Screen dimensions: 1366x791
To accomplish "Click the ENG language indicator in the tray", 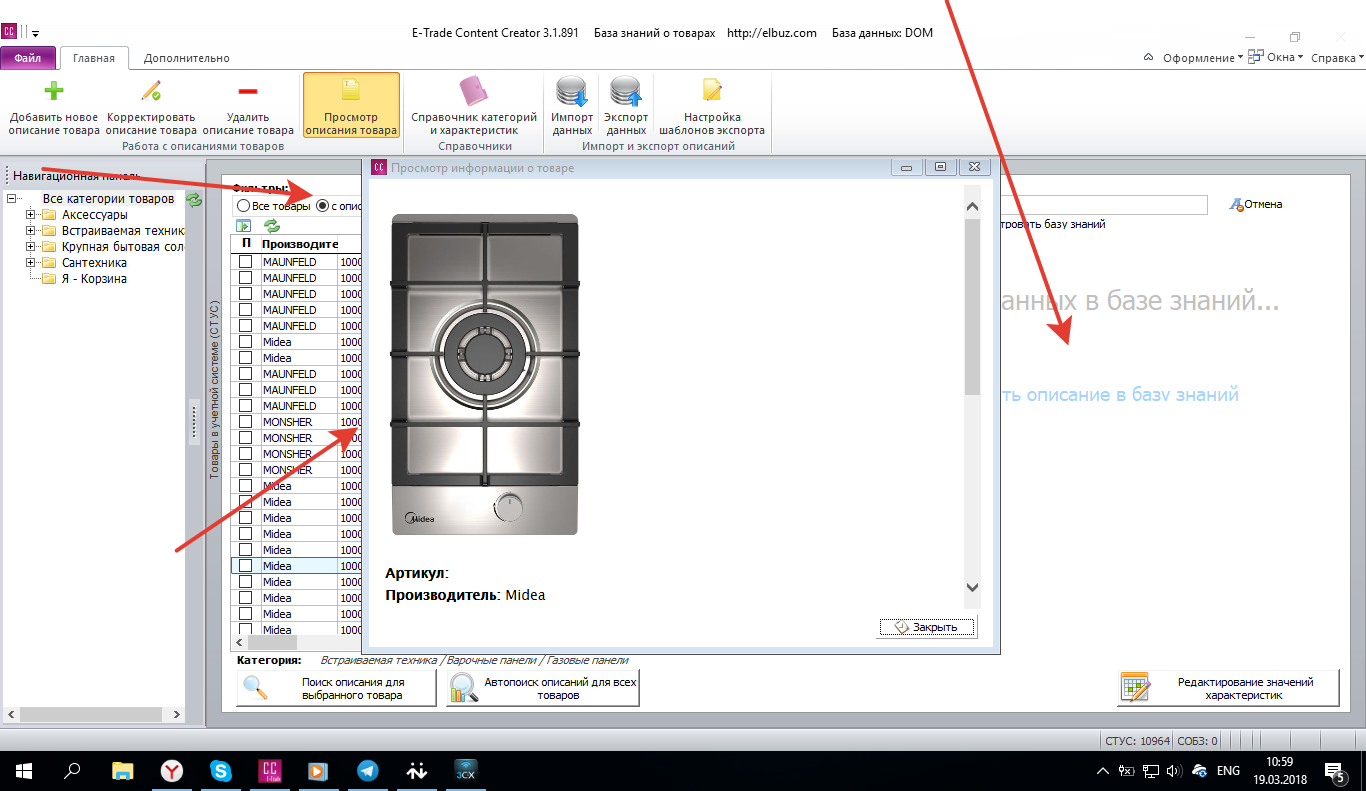I will [x=1228, y=771].
